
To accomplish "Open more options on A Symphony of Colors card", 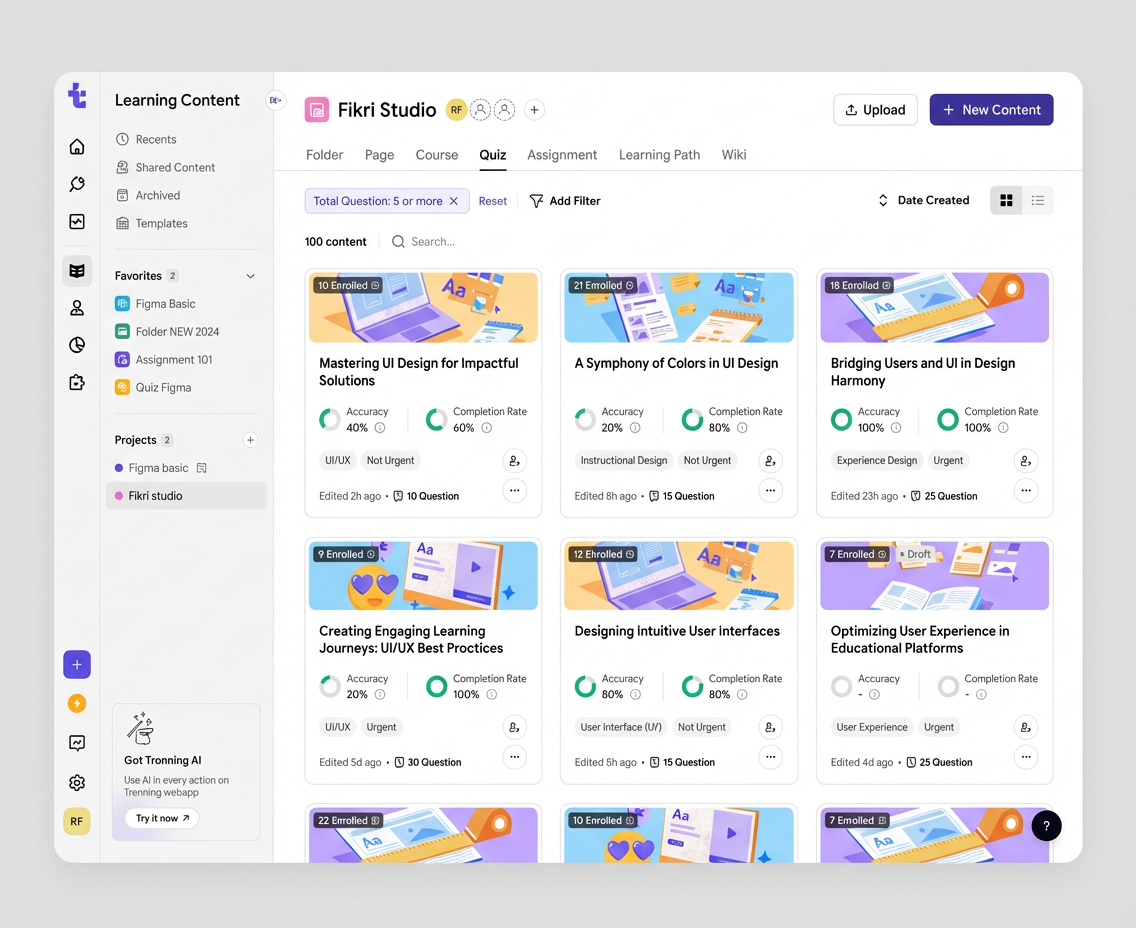I will (770, 491).
